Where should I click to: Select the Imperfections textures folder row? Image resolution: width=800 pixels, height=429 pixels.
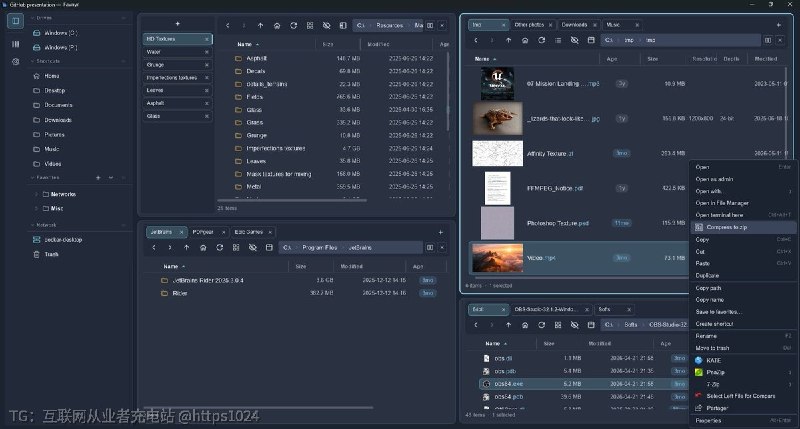click(x=334, y=148)
